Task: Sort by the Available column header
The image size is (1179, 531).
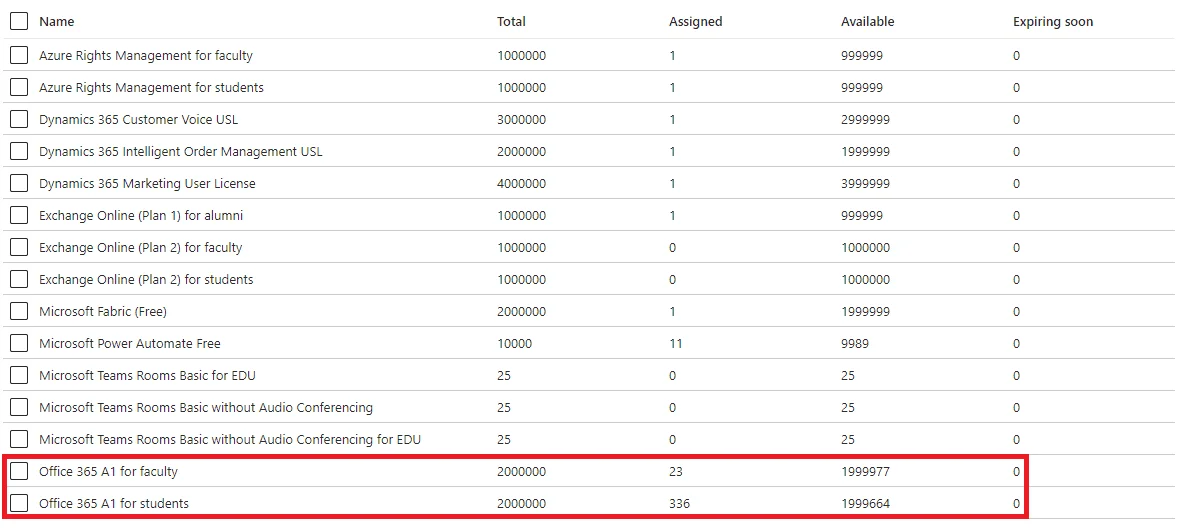Action: [x=868, y=22]
